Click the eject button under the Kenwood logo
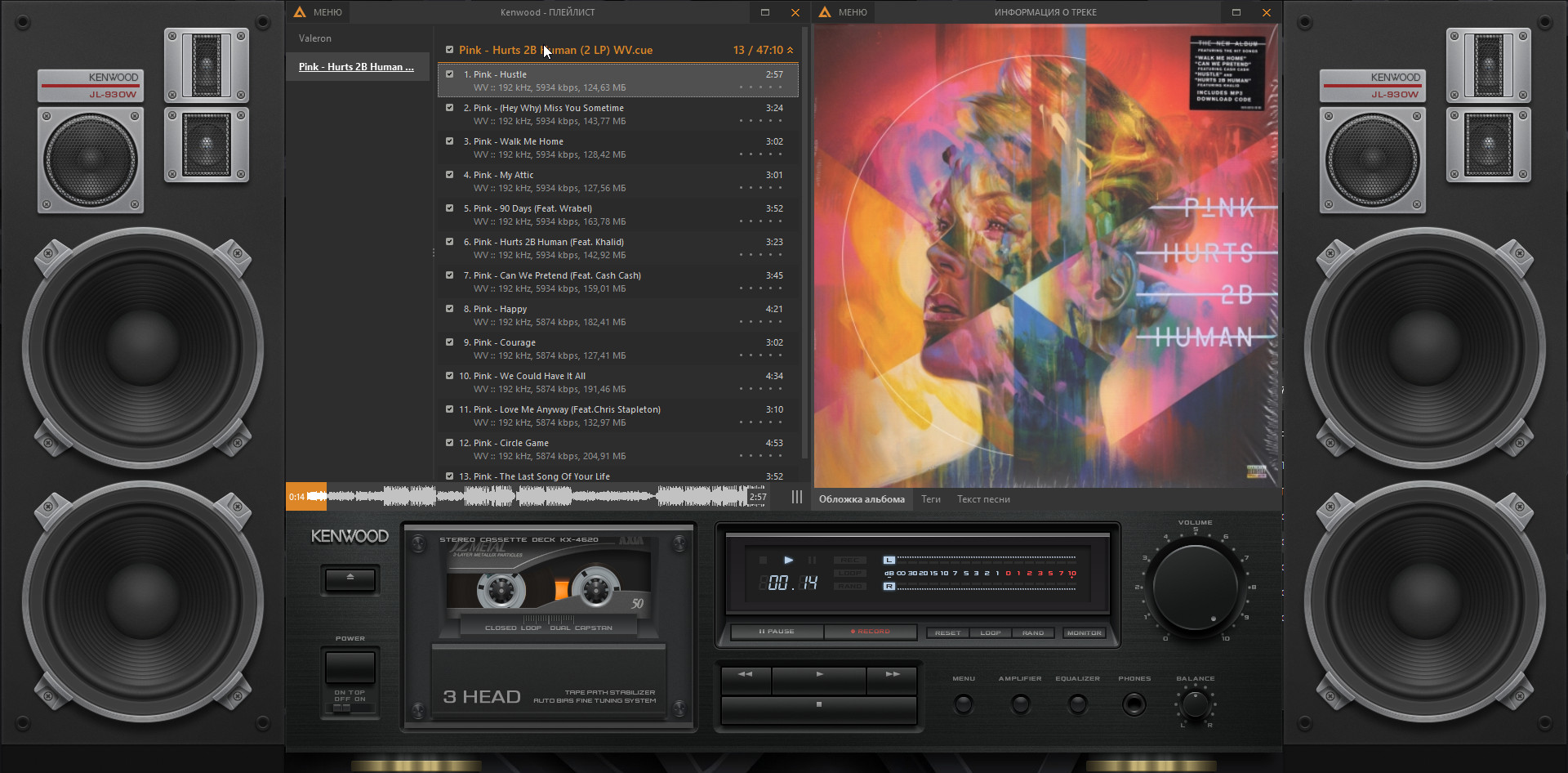 coord(350,579)
